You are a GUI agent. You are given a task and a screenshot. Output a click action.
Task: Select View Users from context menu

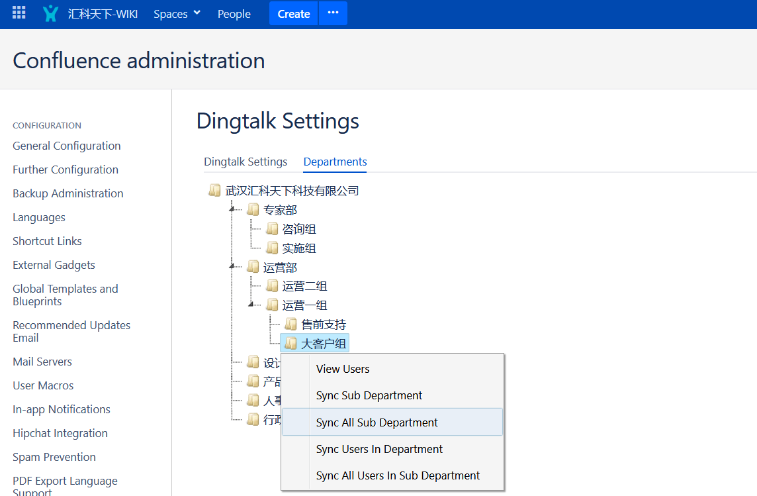[343, 369]
